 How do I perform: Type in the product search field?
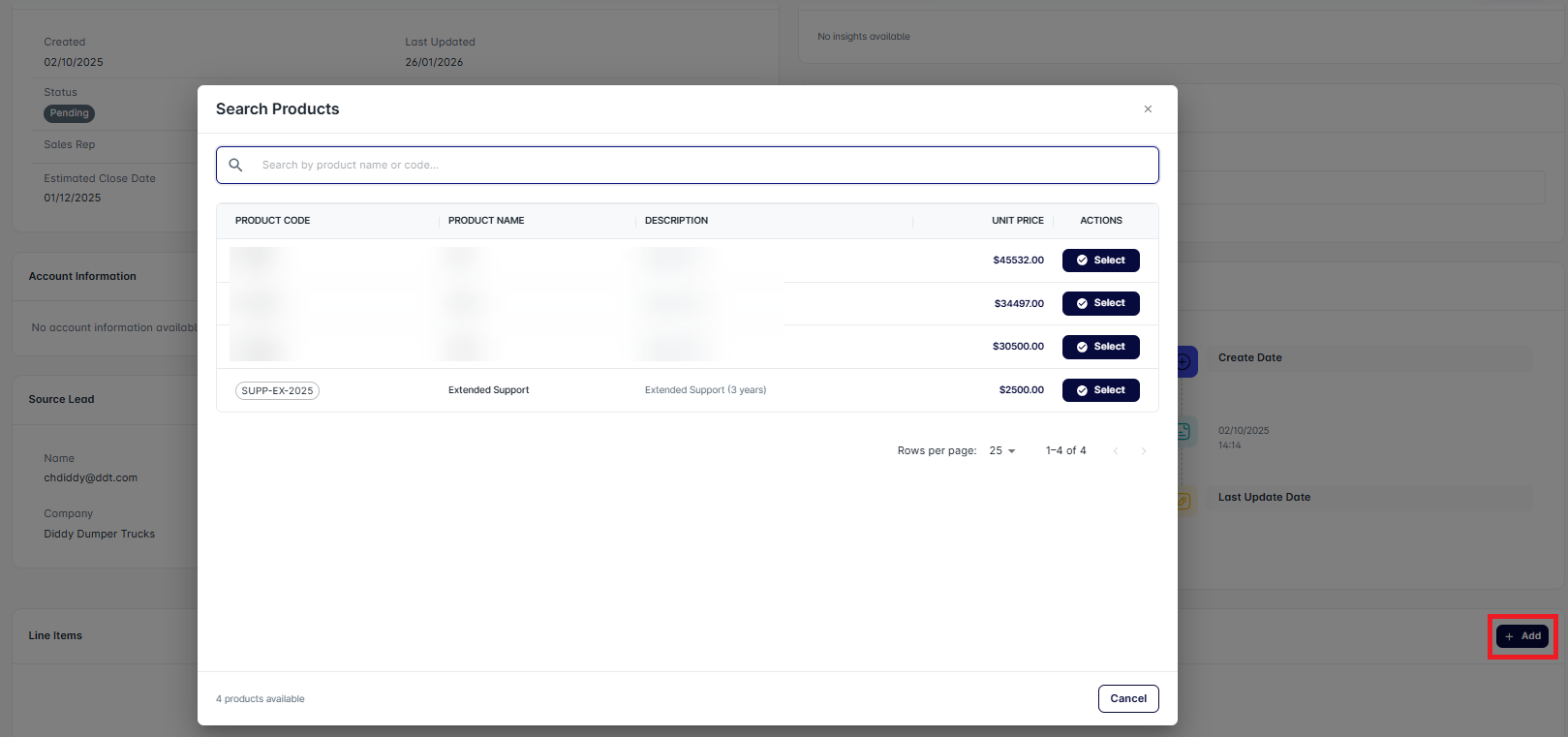697,166
